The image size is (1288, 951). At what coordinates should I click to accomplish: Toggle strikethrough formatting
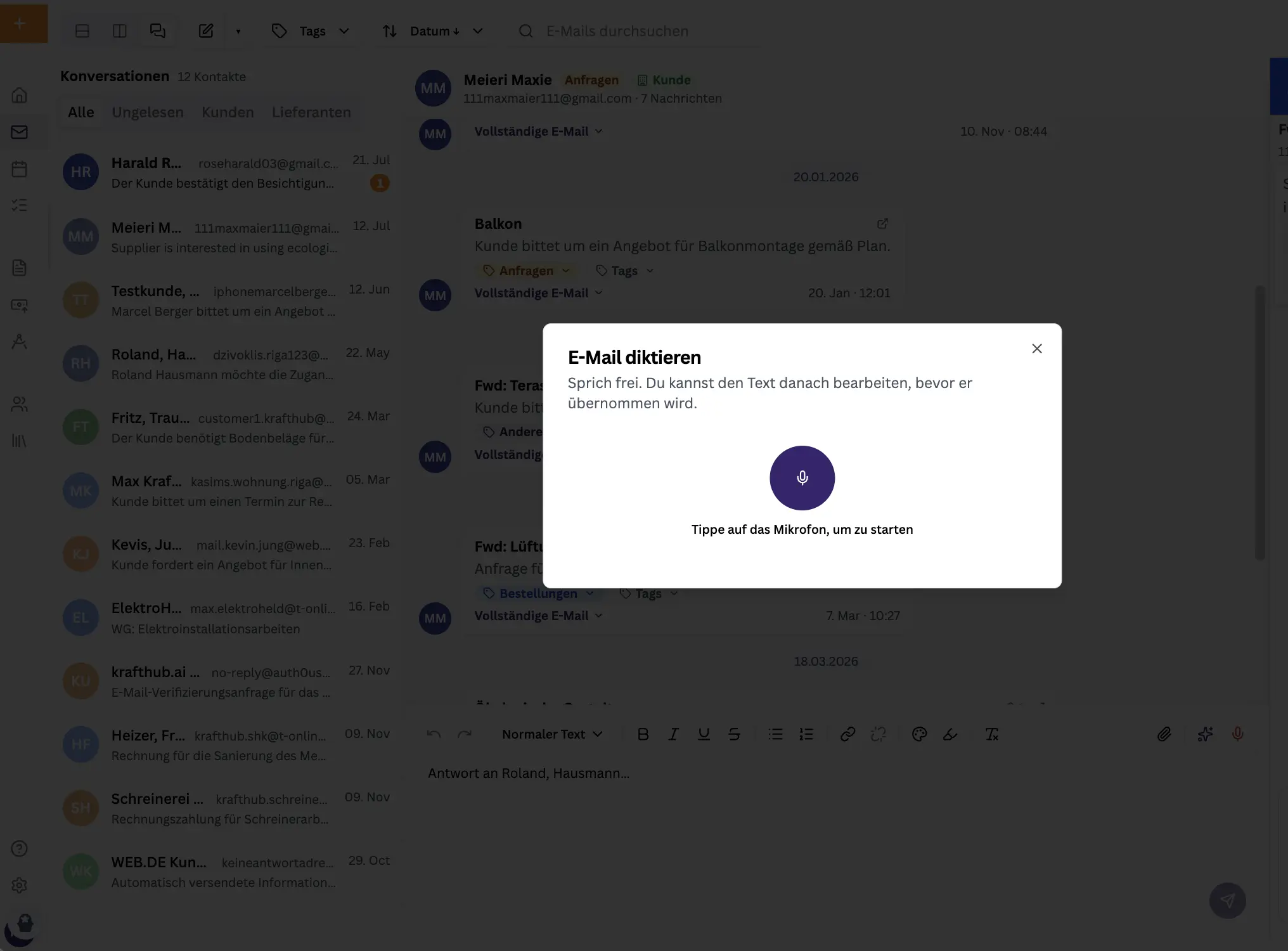[734, 734]
